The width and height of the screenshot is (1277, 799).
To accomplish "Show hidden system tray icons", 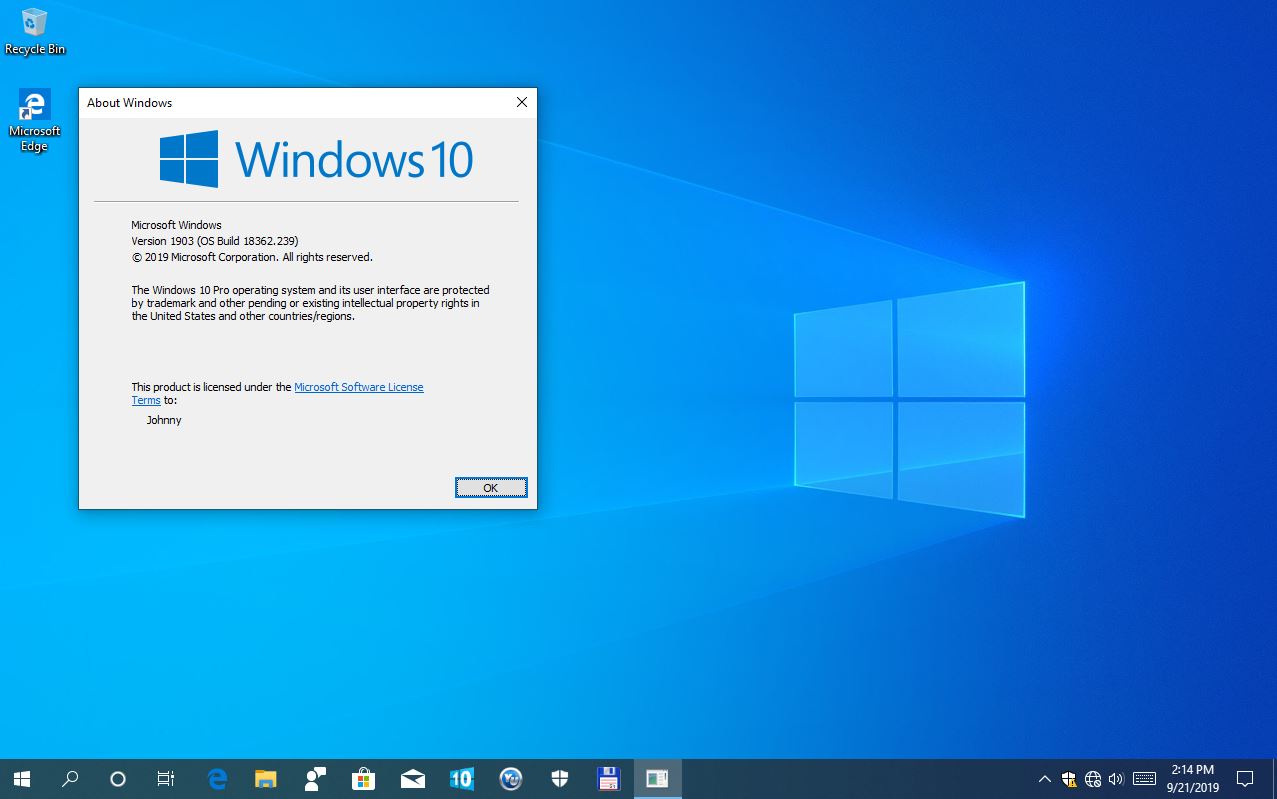I will 1045,779.
